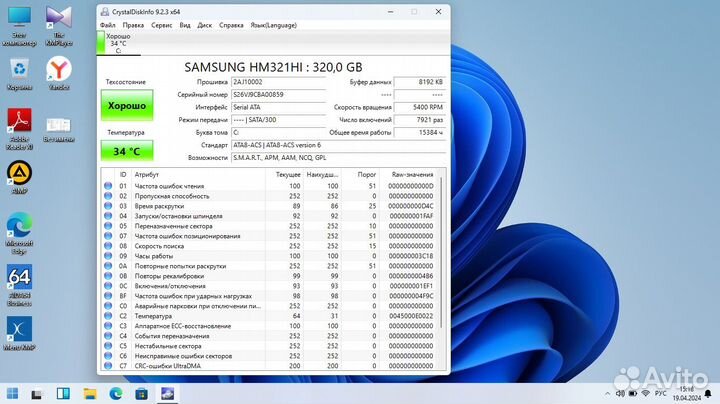Select the Запуски/остановки шпинделя attribute row
Image resolution: width=720 pixels, height=404 pixels.
tap(269, 216)
